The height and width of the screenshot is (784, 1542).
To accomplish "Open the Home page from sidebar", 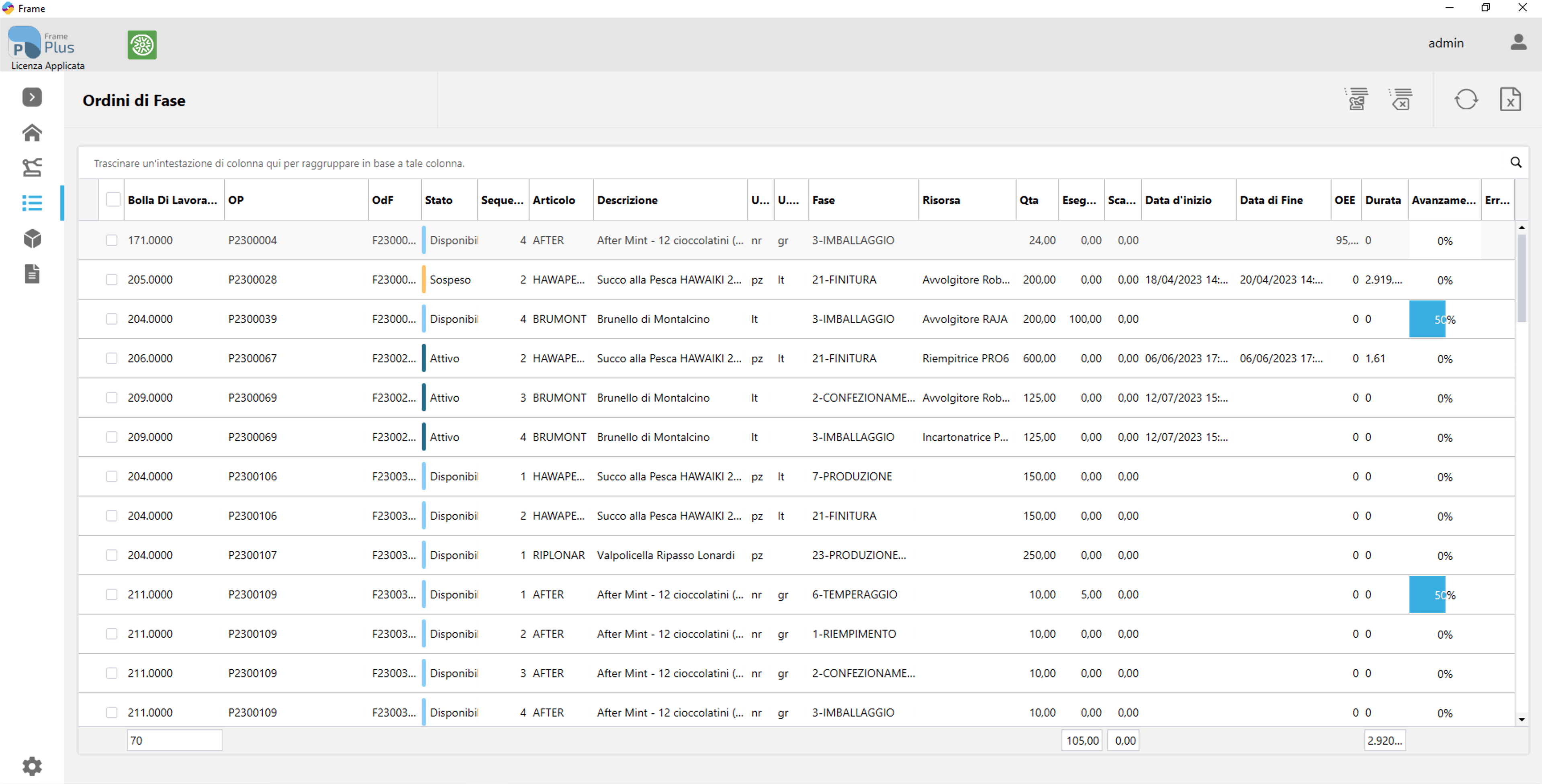I will tap(32, 132).
